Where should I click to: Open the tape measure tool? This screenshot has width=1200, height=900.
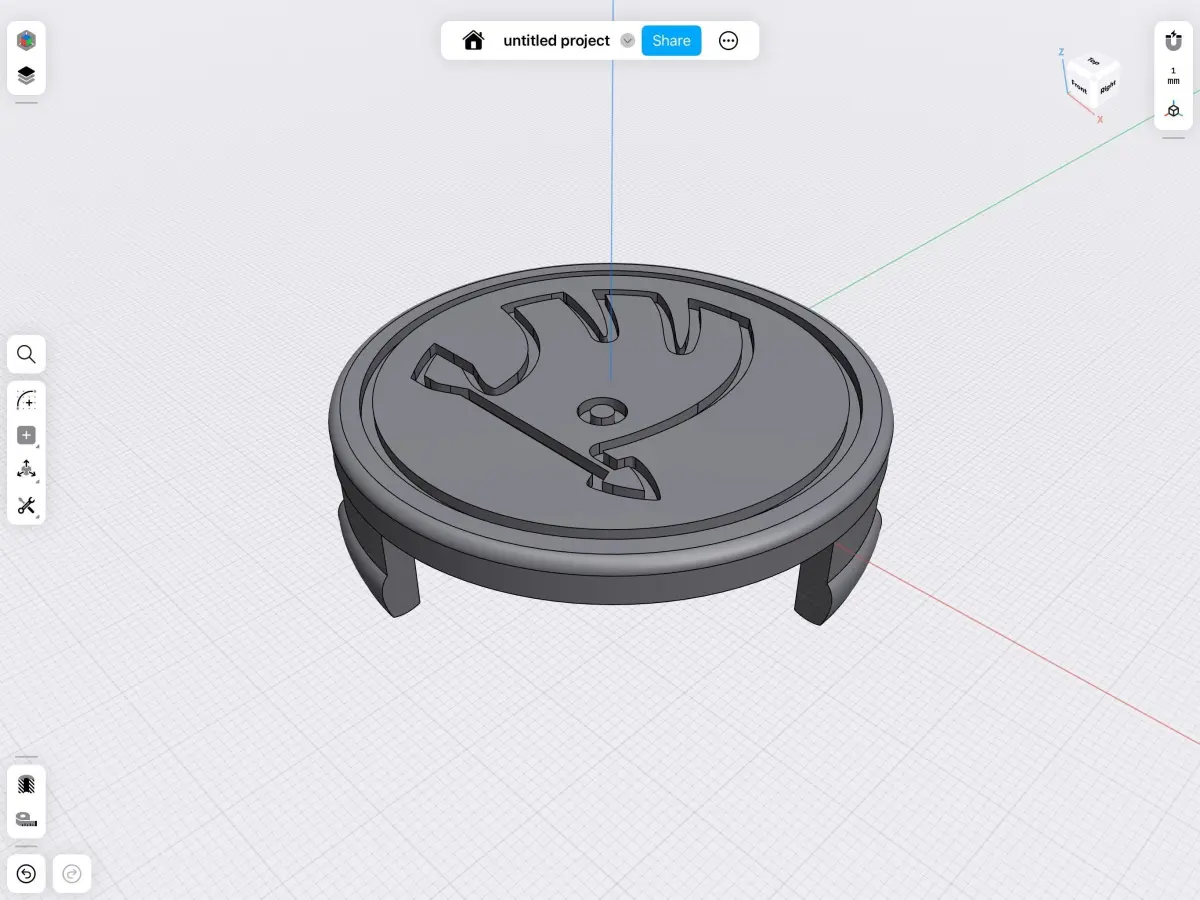tap(27, 819)
